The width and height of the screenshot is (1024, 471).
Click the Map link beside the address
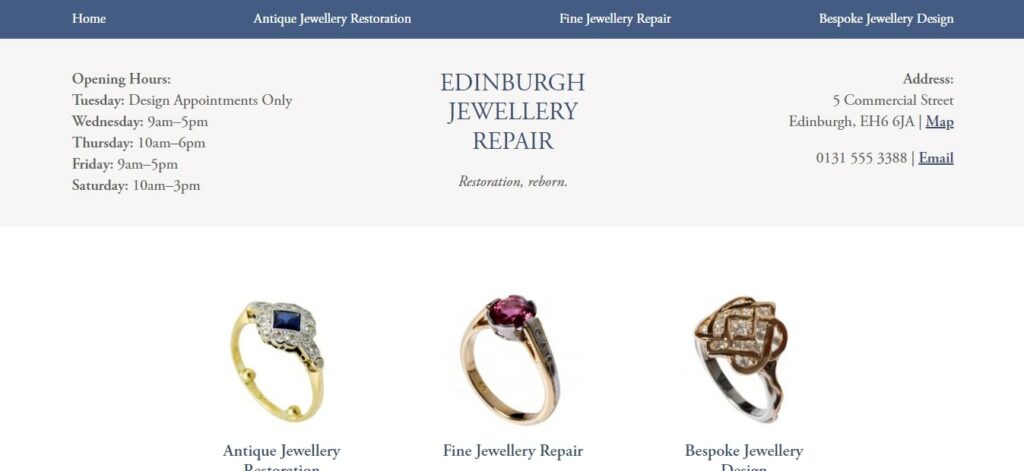pos(939,122)
